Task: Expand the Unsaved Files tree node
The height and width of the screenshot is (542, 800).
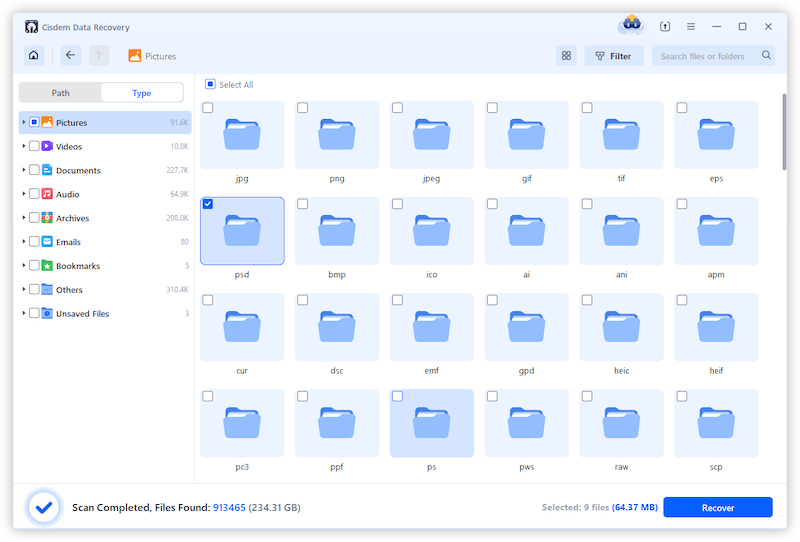Action: click(x=23, y=313)
